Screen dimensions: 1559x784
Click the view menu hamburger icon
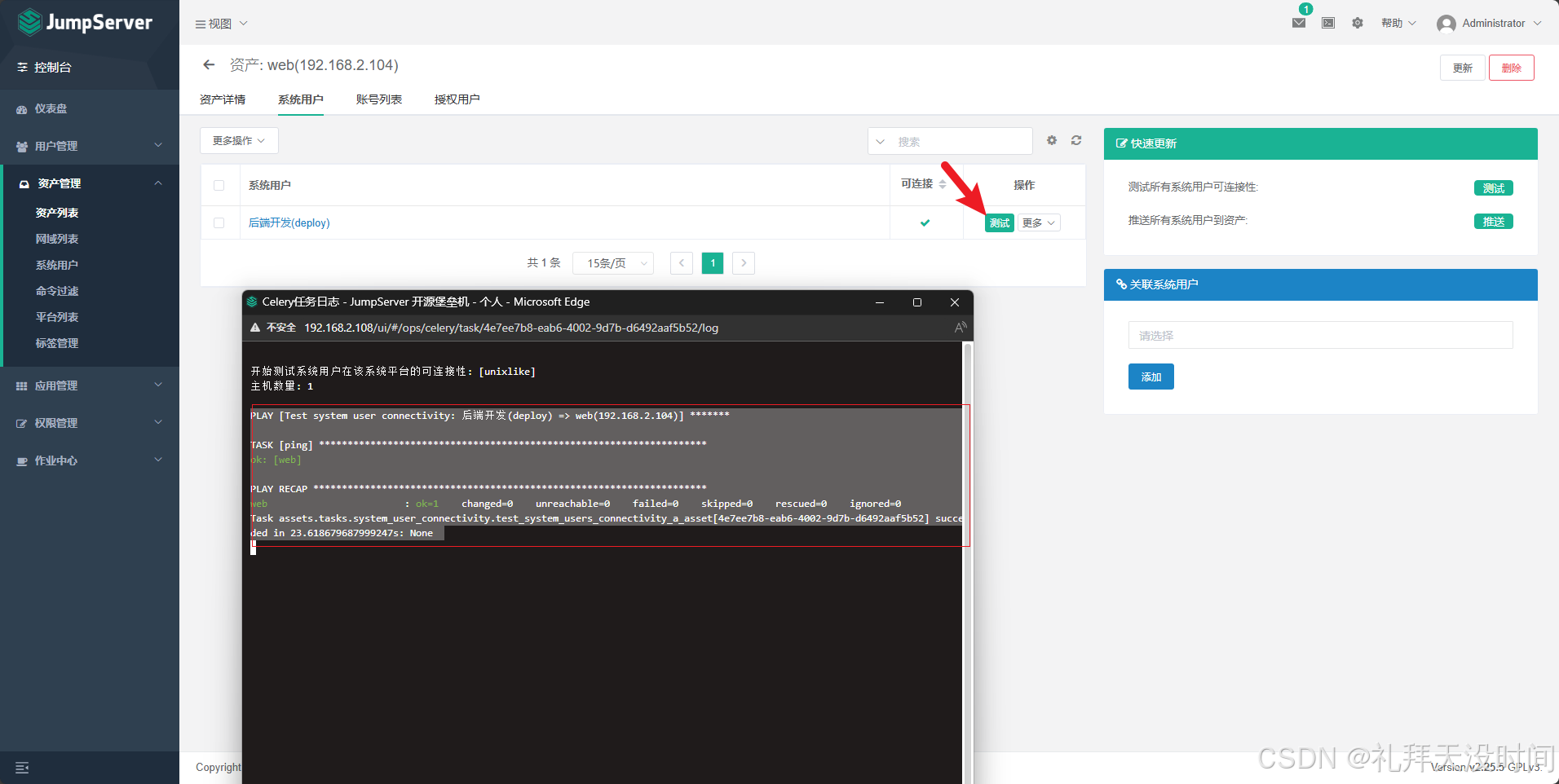click(x=200, y=24)
